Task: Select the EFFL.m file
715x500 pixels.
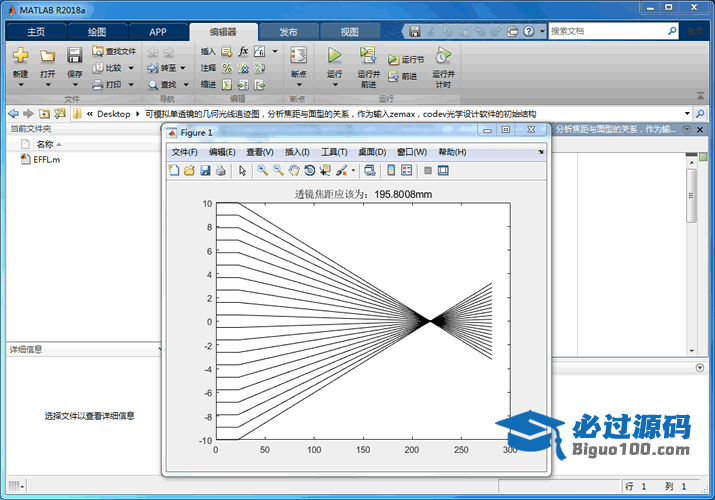Action: pos(41,160)
